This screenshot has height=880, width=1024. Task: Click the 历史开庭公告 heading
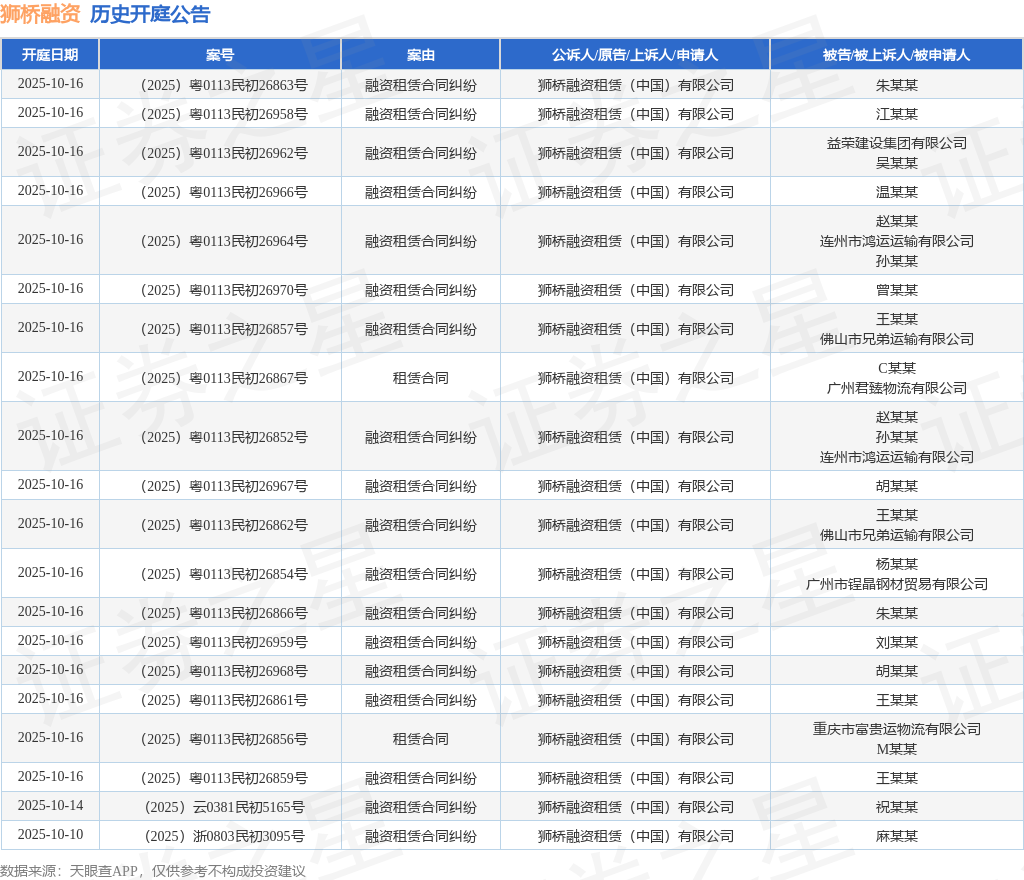(x=150, y=14)
